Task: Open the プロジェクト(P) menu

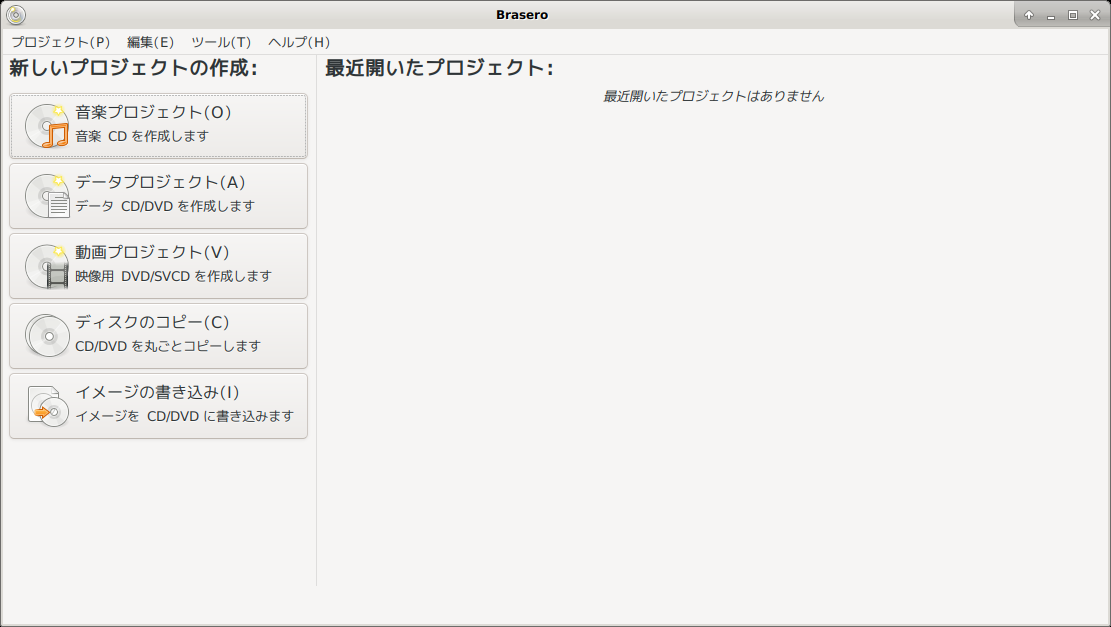Action: (61, 43)
